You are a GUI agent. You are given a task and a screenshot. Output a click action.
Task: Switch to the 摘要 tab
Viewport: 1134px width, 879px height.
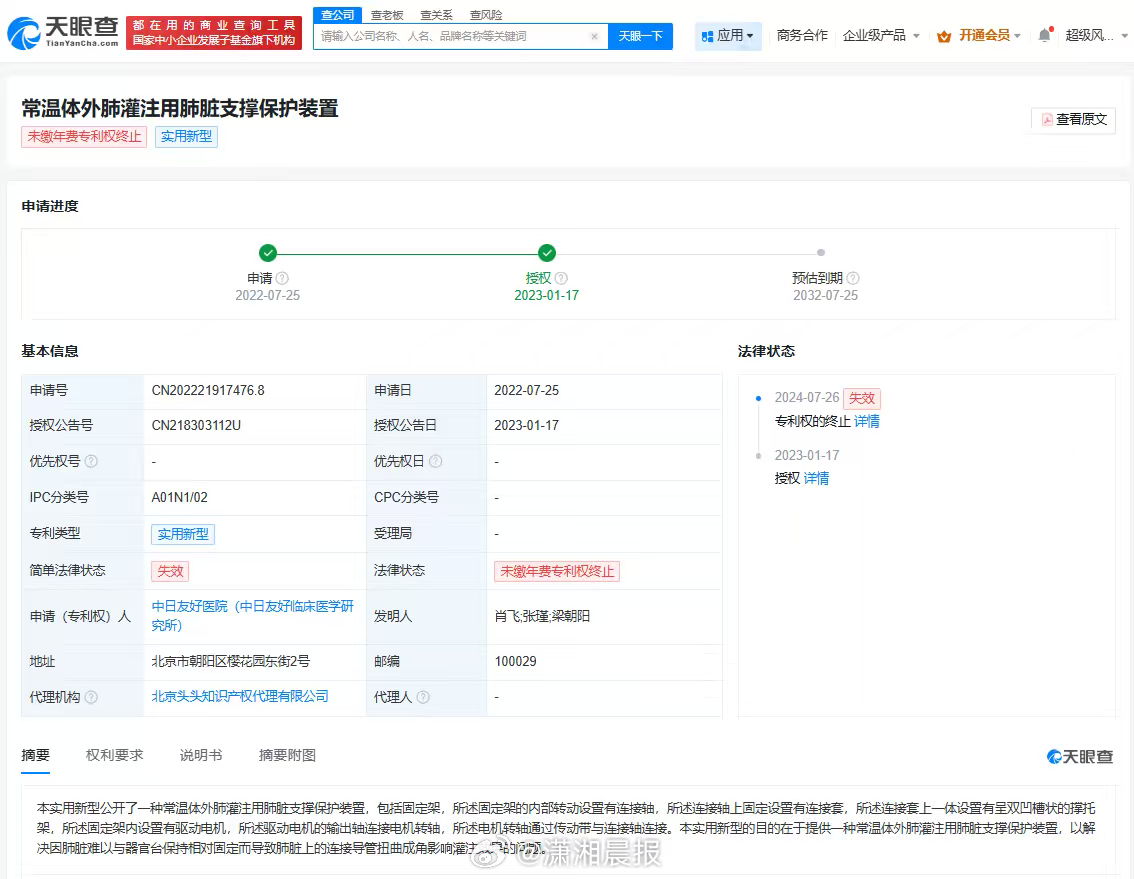point(35,755)
